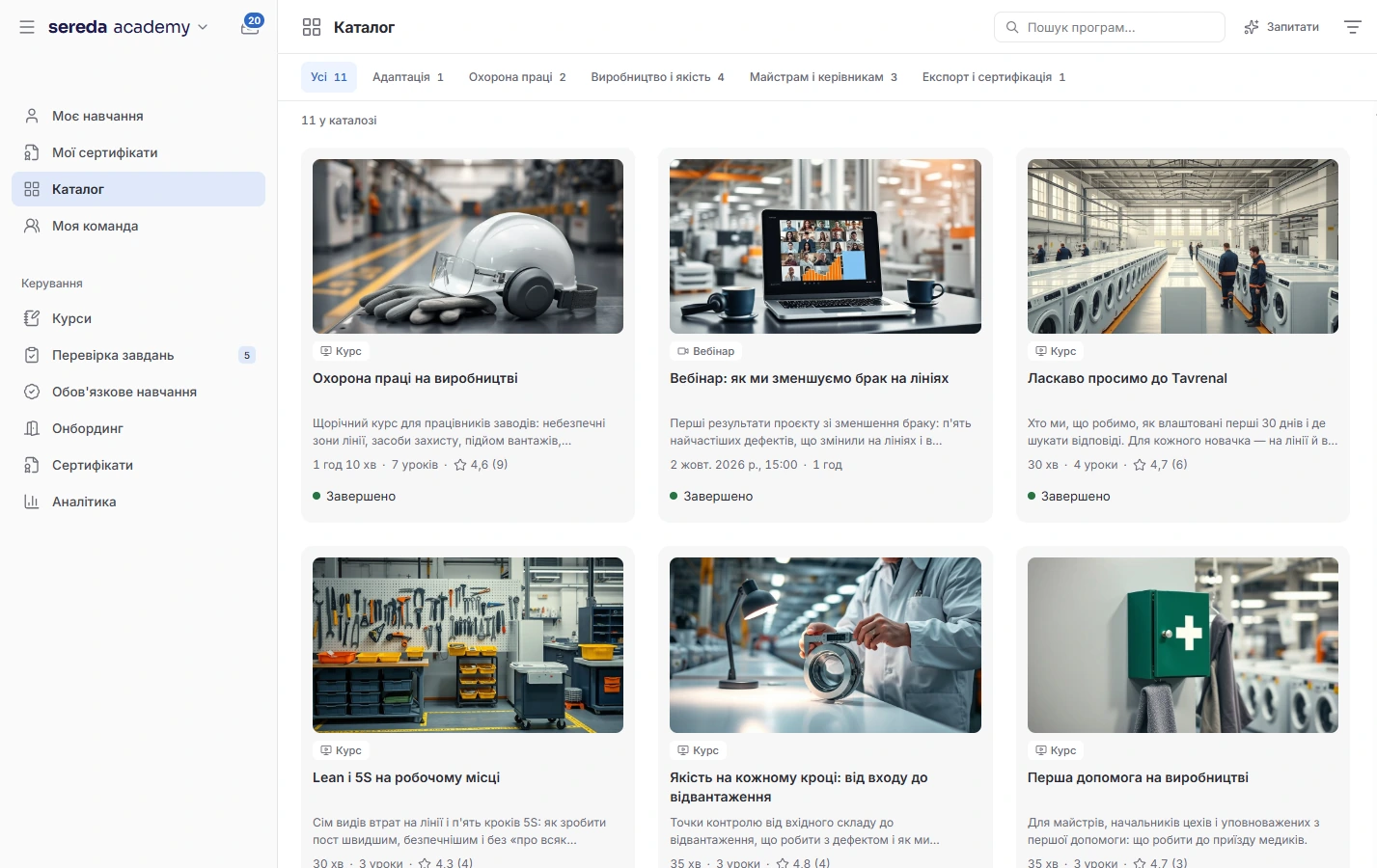
Task: Click the Моє навчання person icon
Action: (x=32, y=116)
